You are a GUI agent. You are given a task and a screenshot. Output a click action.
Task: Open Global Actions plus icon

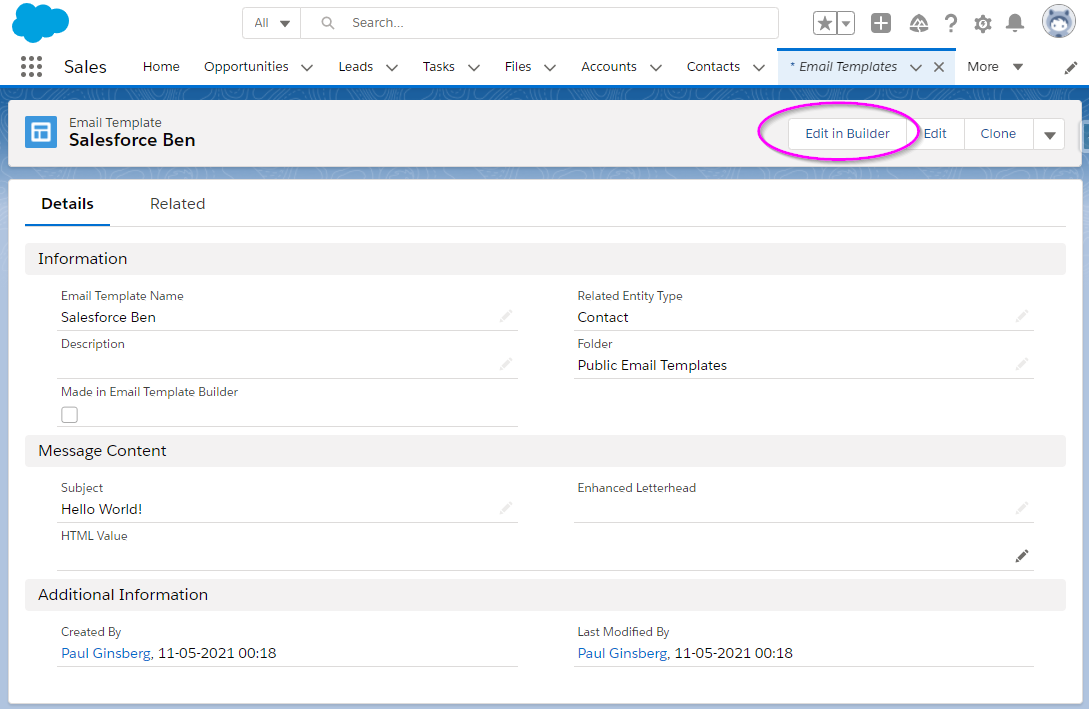point(881,23)
